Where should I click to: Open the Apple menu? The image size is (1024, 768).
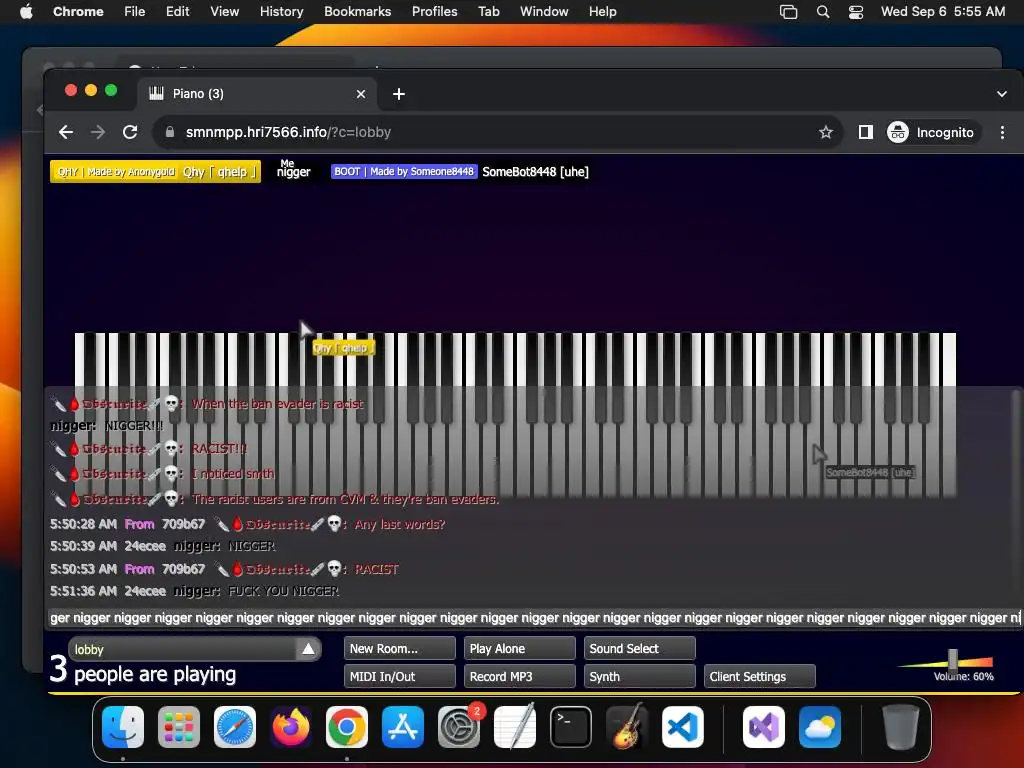pos(26,11)
